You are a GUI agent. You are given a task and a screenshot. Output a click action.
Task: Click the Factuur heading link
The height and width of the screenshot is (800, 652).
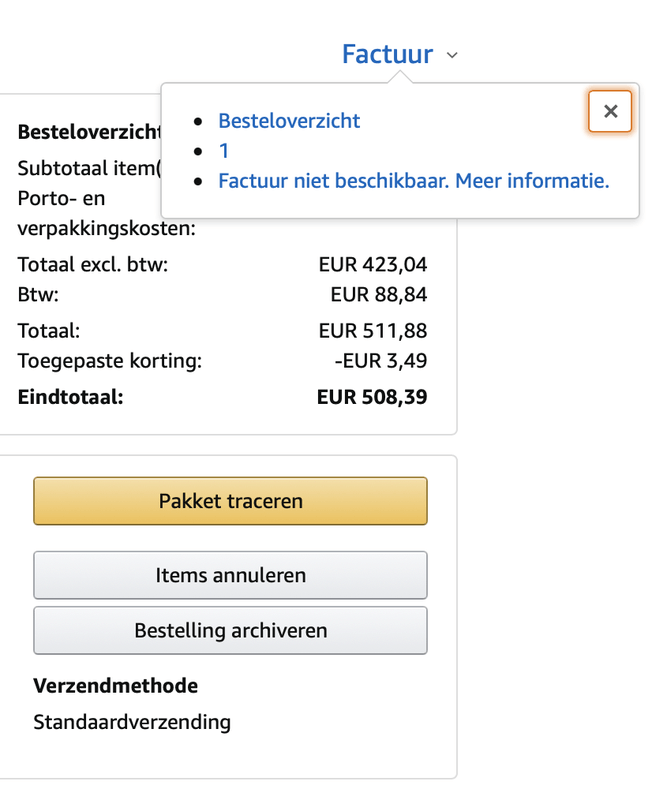[387, 54]
